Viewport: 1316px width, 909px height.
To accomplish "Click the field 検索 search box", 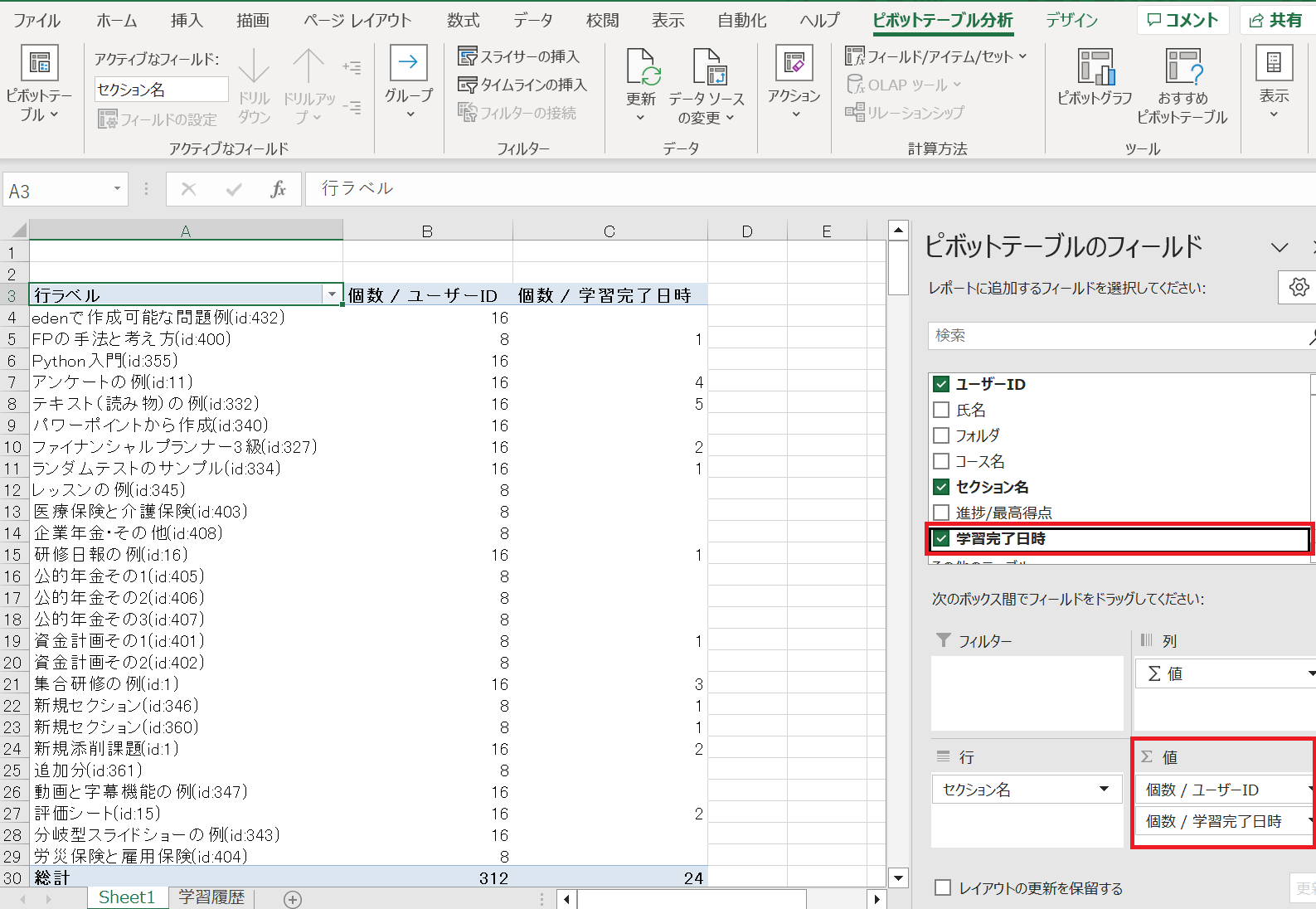I will click(1121, 336).
